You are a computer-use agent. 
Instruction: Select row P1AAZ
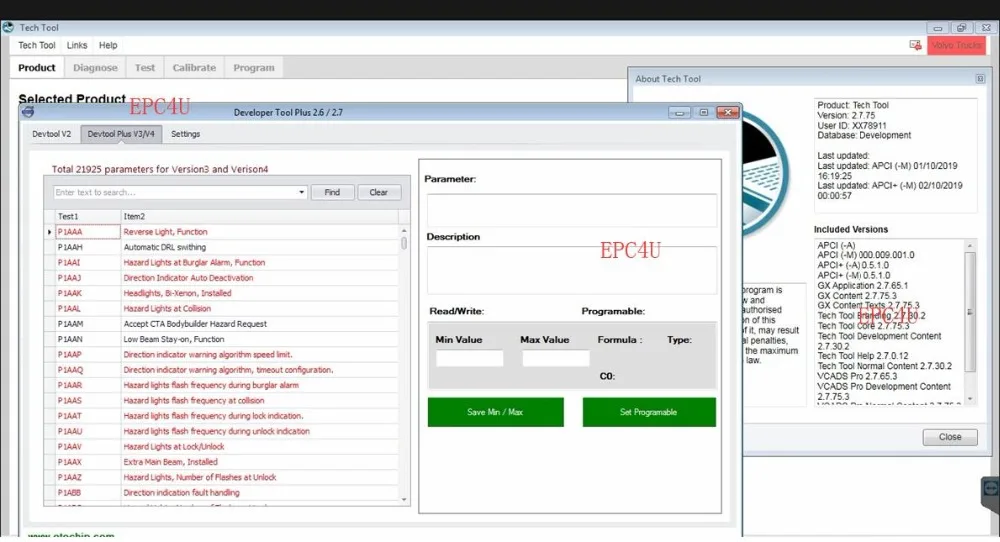[x=87, y=477]
